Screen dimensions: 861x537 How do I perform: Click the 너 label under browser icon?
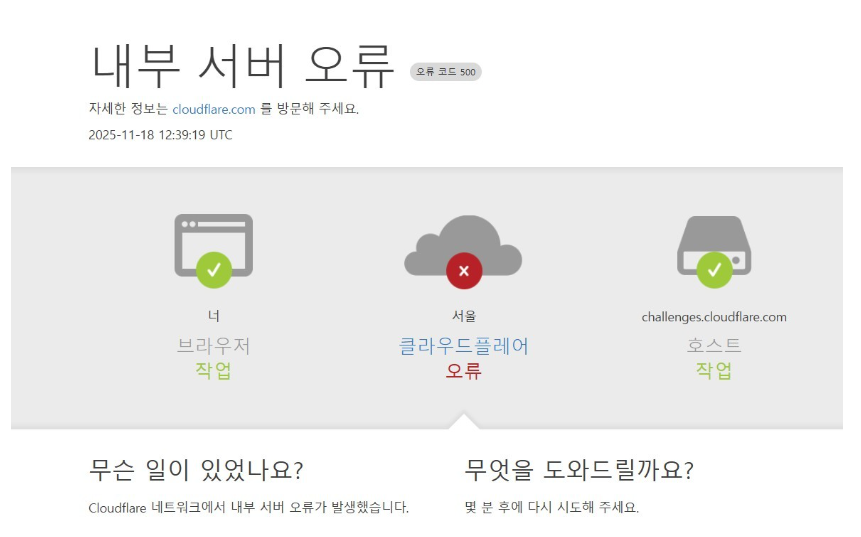point(214,316)
